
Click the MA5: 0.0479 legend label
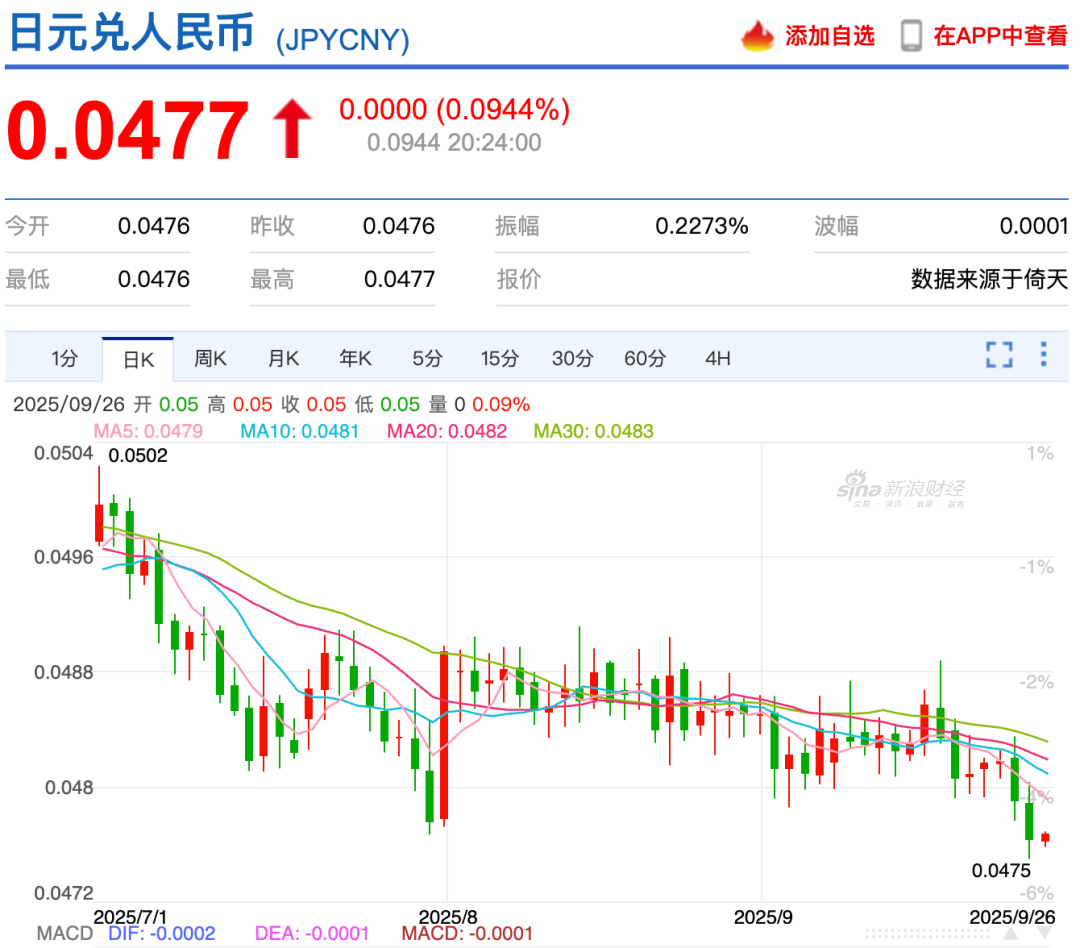pos(148,431)
